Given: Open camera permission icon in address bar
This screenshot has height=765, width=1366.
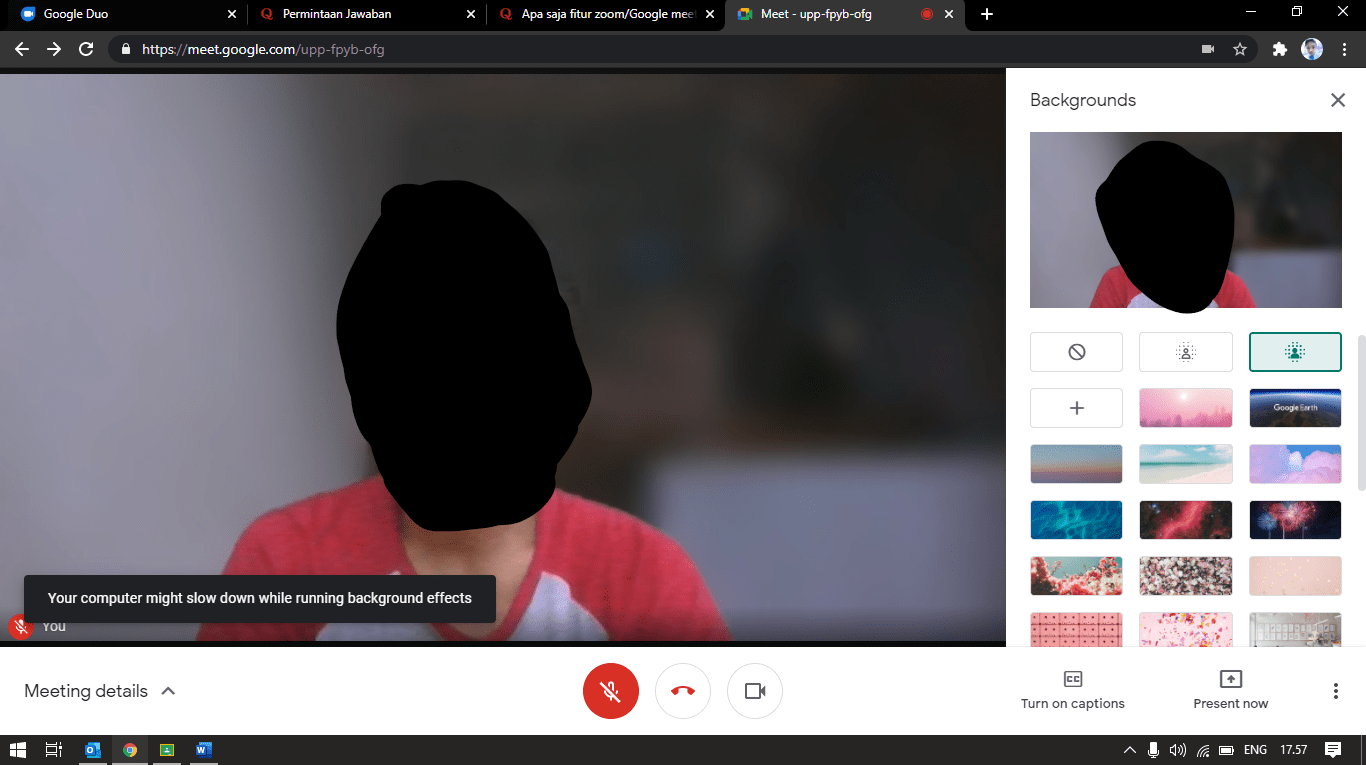Looking at the screenshot, I should (1208, 49).
